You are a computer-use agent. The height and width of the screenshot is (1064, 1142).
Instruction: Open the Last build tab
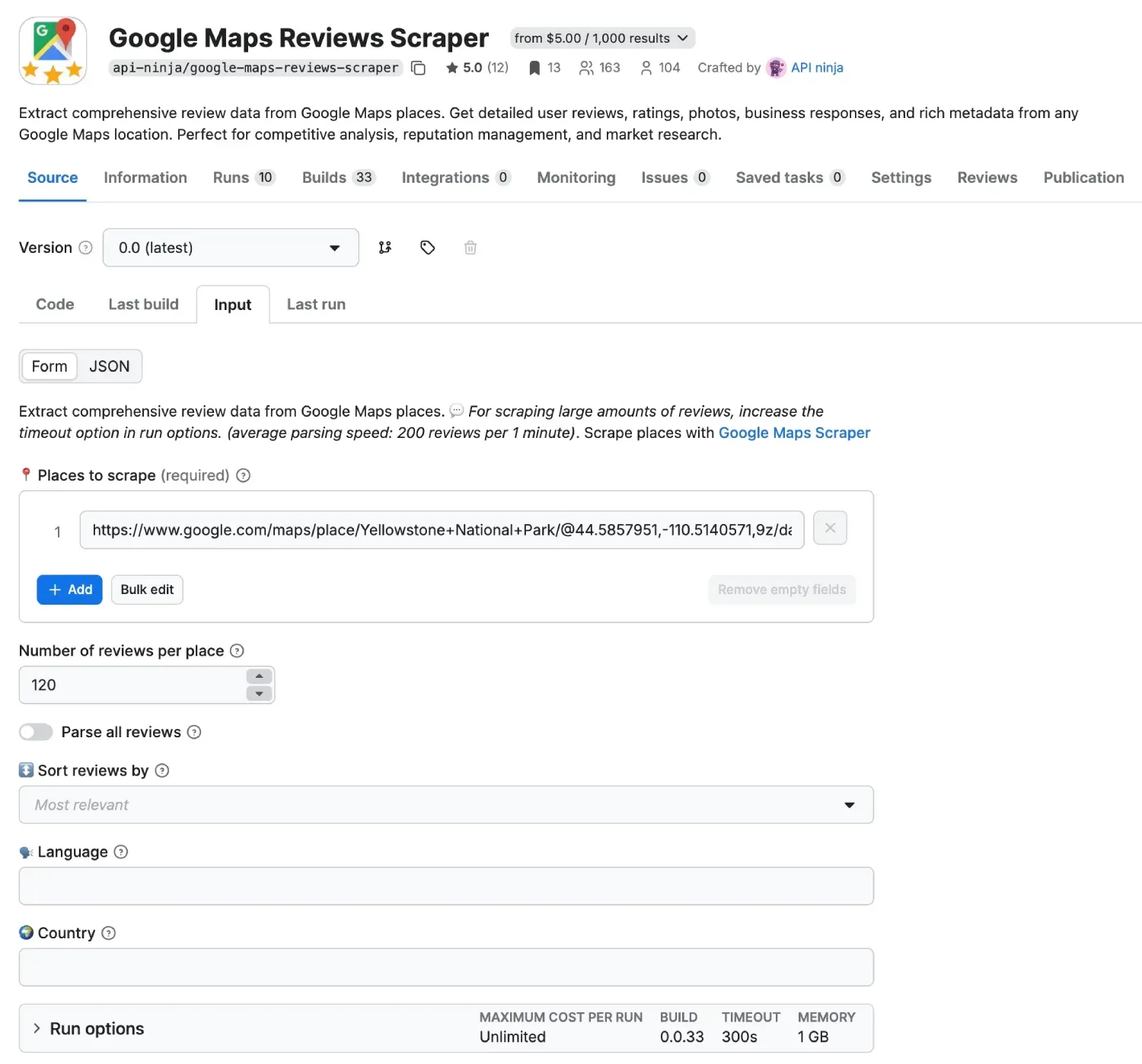pos(143,304)
